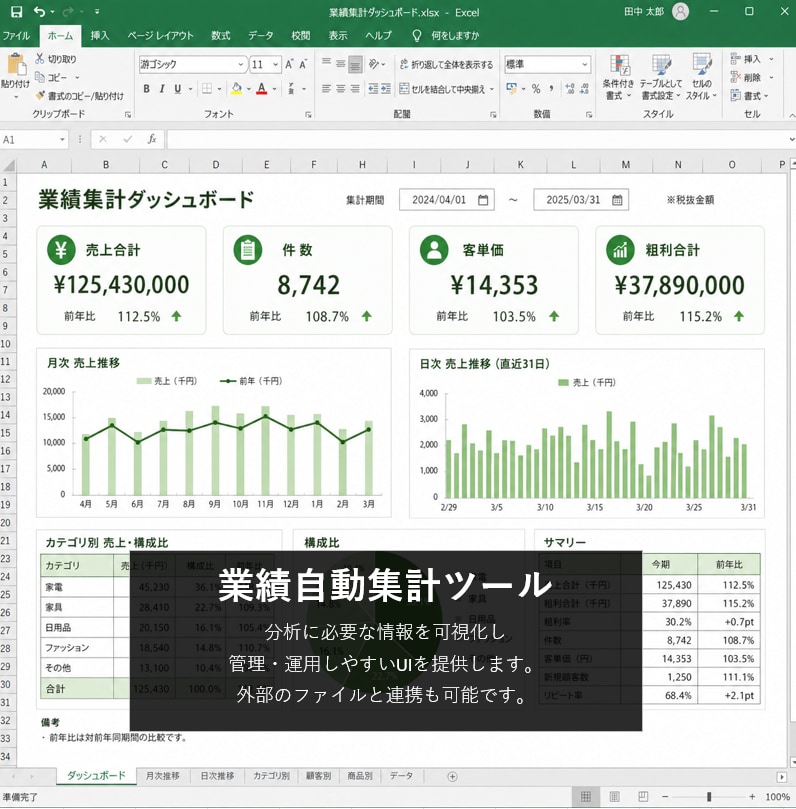Switch to Page Break Preview icon
The height and width of the screenshot is (809, 796).
643,797
